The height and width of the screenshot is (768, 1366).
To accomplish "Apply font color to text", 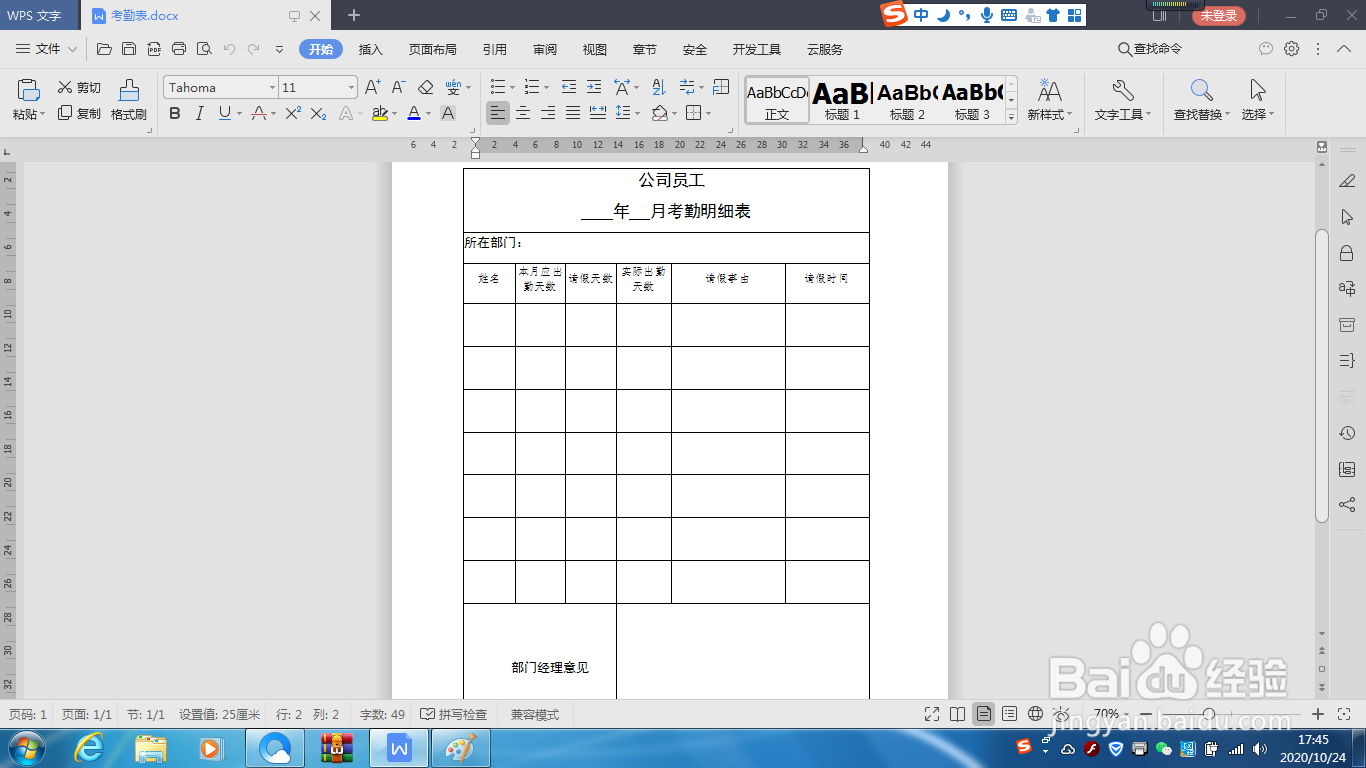I will pos(413,113).
